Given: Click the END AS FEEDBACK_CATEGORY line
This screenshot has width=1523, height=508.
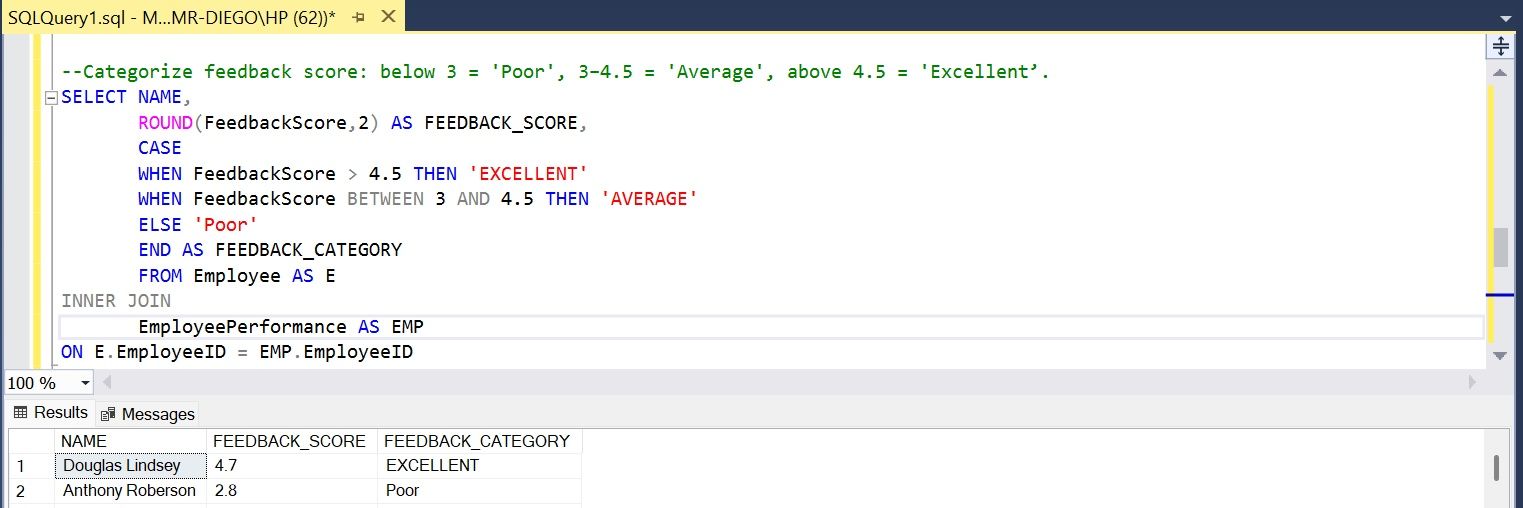Looking at the screenshot, I should (x=270, y=250).
